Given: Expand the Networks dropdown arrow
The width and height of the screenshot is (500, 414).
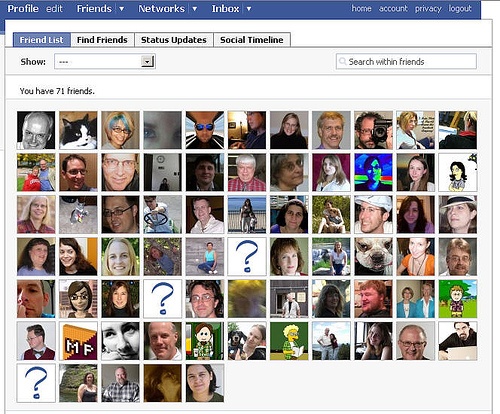Looking at the screenshot, I should point(195,9).
